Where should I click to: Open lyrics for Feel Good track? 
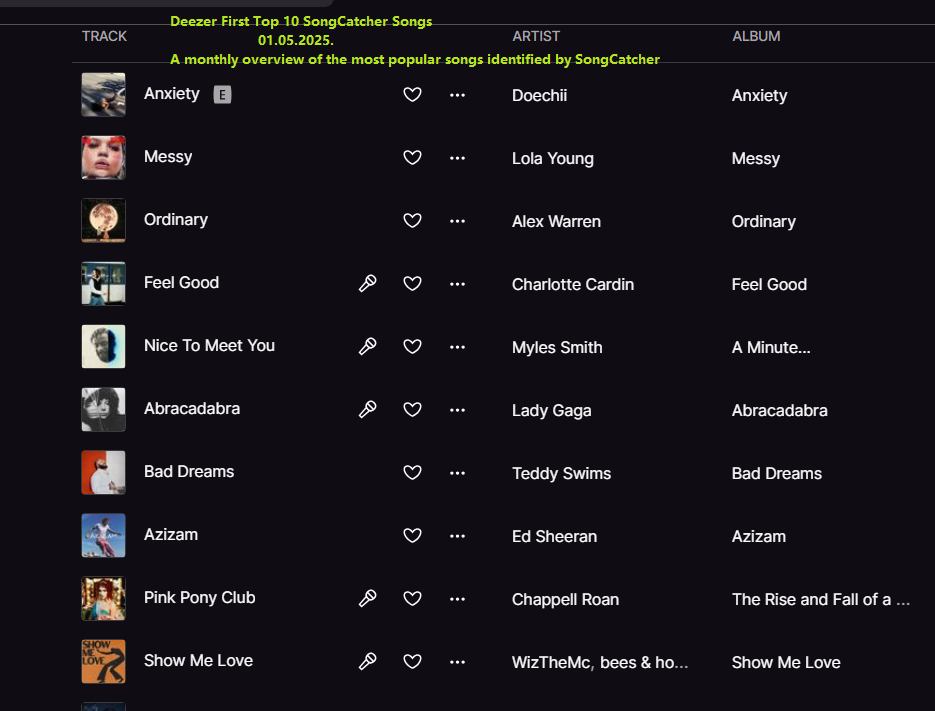367,283
